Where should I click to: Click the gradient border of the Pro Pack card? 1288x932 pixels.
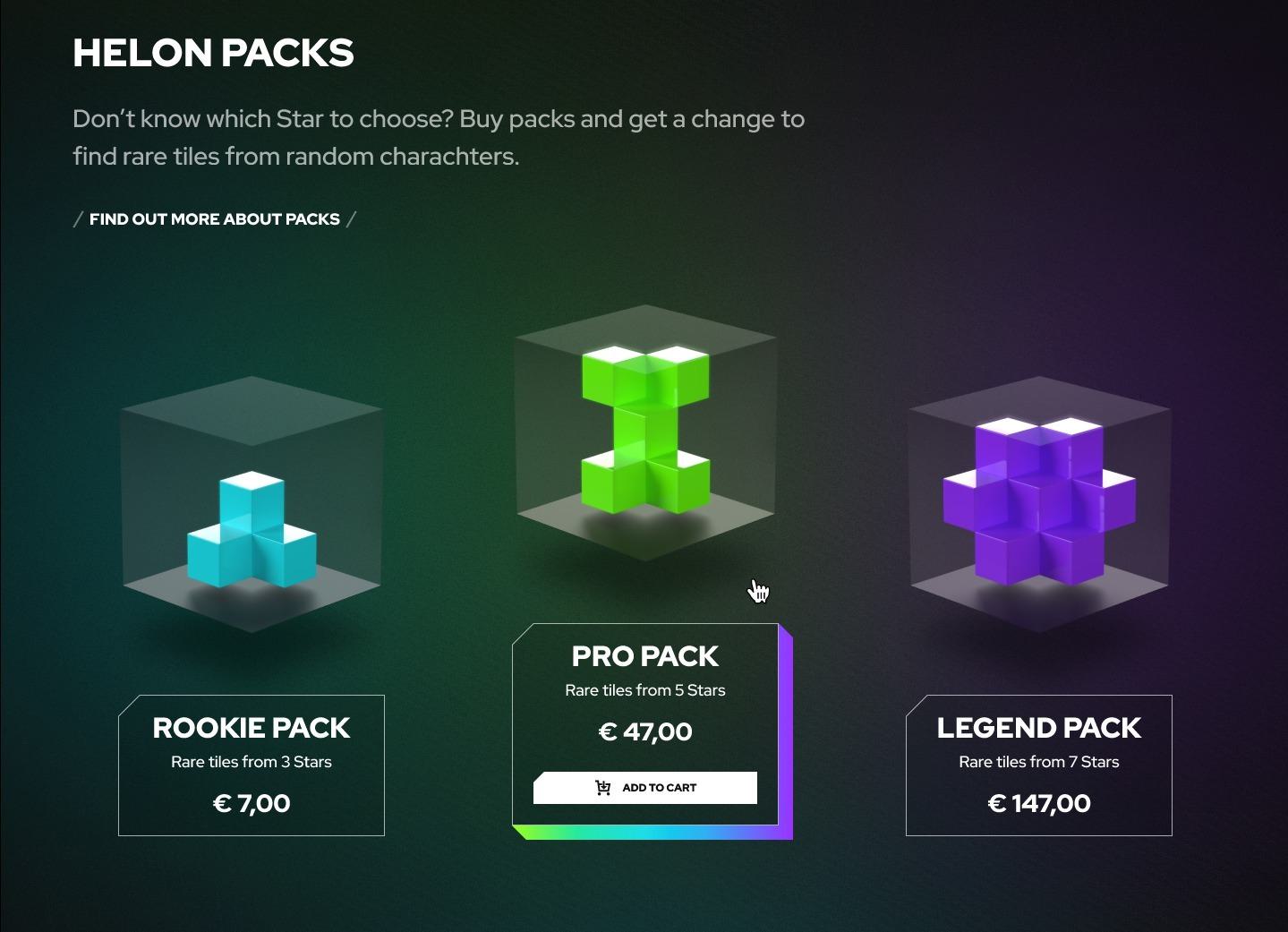click(x=653, y=833)
